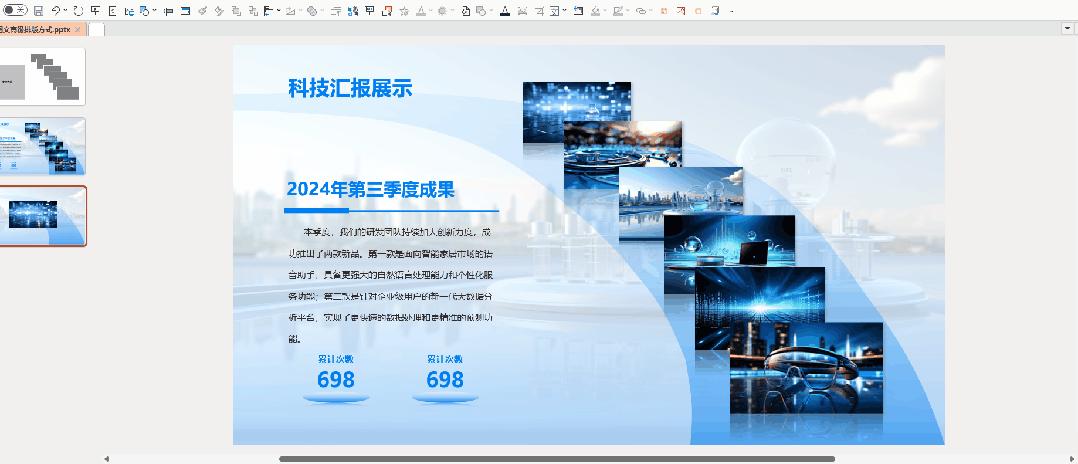Click the slideshow-screen presentation icon
The image size is (1078, 464).
pos(369,10)
